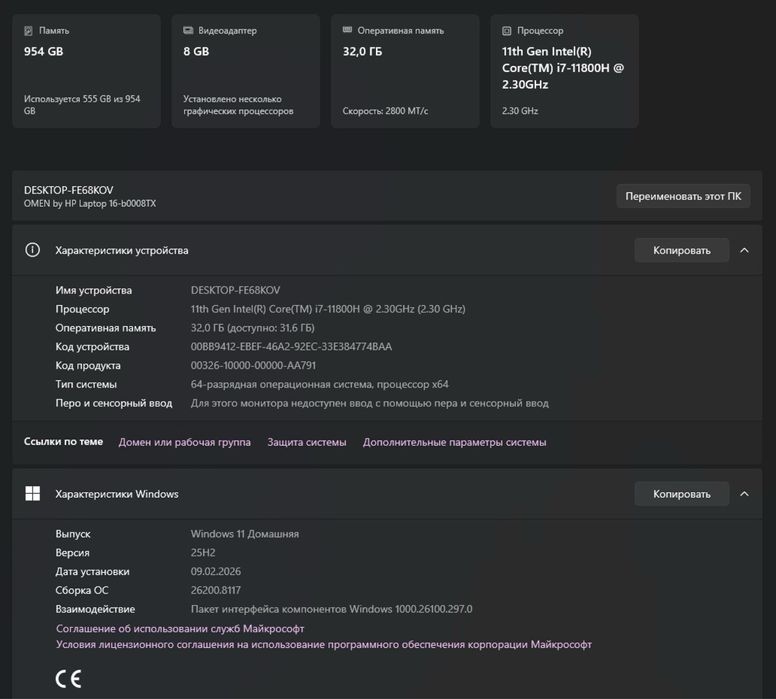This screenshot has width=776, height=699.
Task: Click the Переименовать этот ПК button
Action: pyautogui.click(x=683, y=196)
